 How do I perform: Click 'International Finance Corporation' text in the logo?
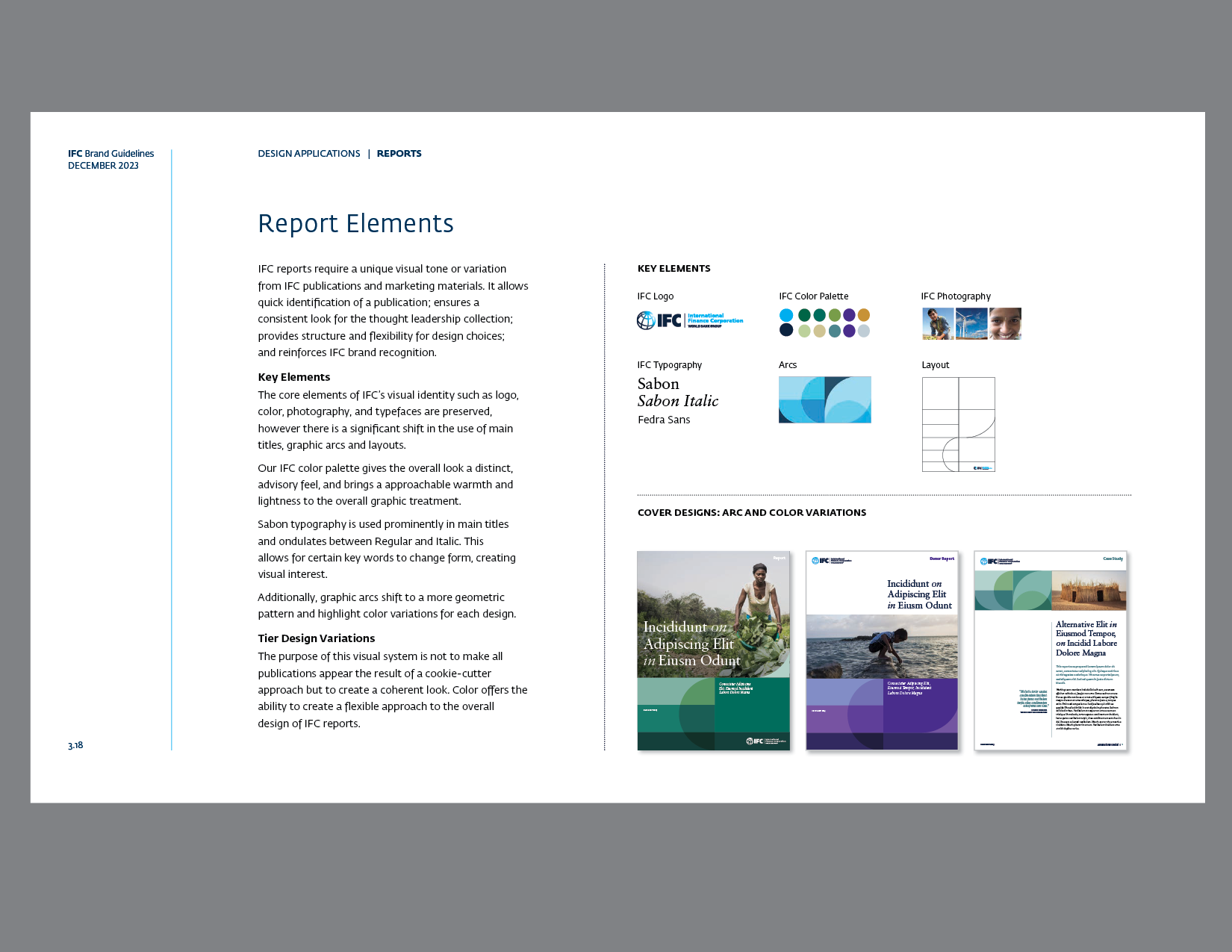715,319
